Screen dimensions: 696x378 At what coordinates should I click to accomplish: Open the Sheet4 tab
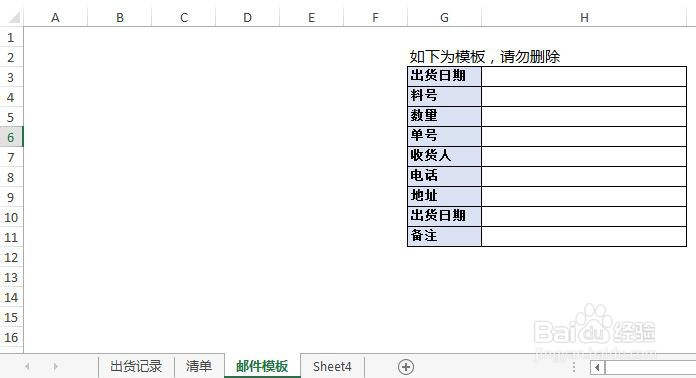[x=332, y=366]
